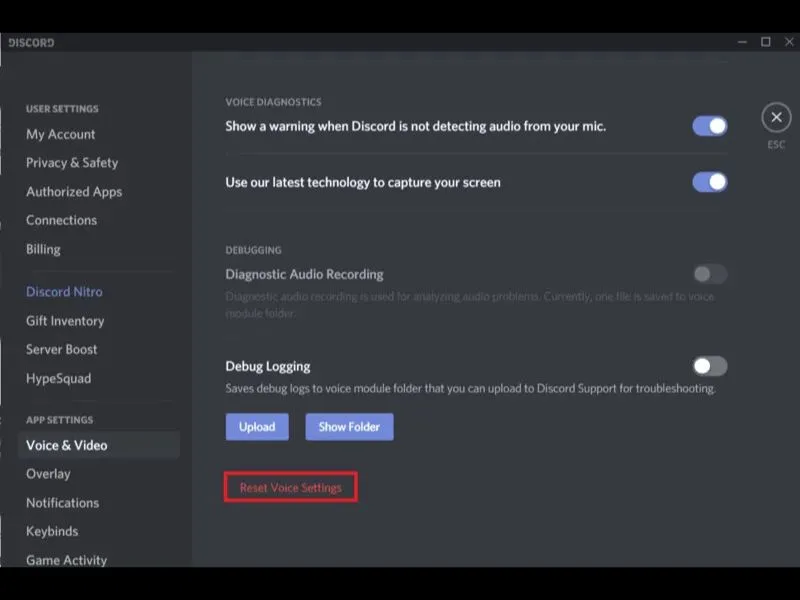Image resolution: width=800 pixels, height=600 pixels.
Task: Open Discord Nitro page
Action: 64,292
